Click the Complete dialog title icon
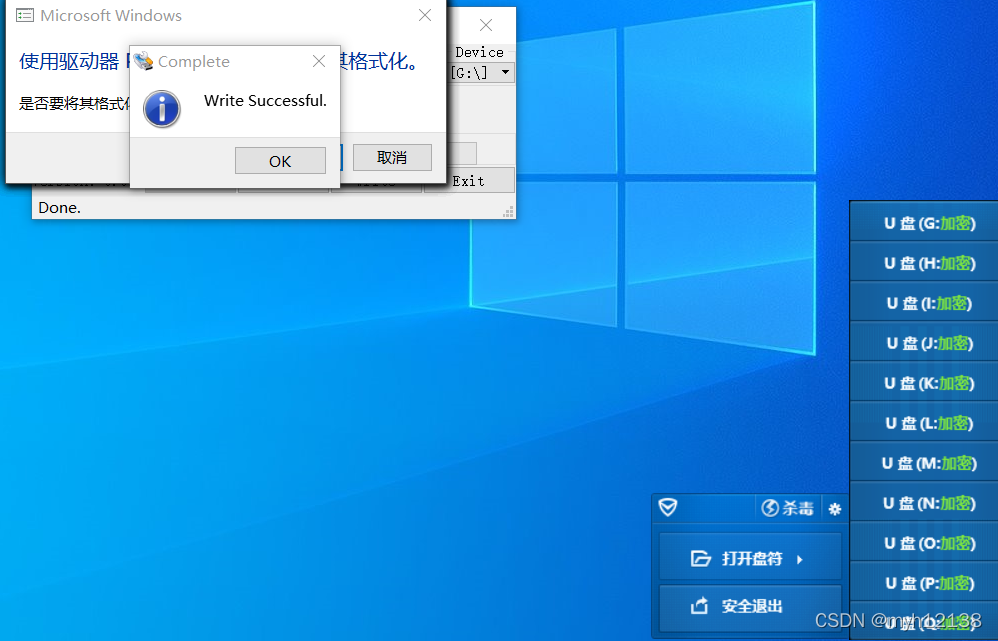The width and height of the screenshot is (998, 641). pyautogui.click(x=144, y=61)
